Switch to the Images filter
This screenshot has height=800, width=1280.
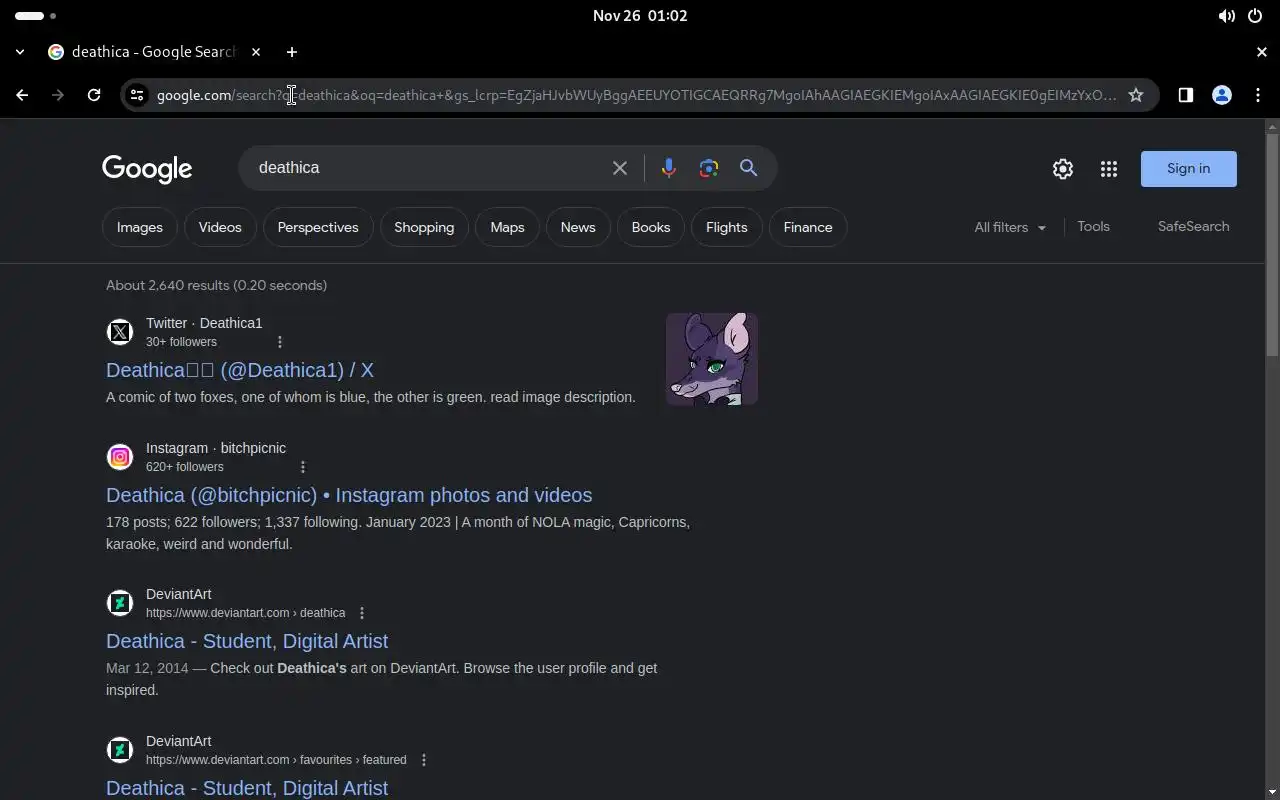[140, 227]
